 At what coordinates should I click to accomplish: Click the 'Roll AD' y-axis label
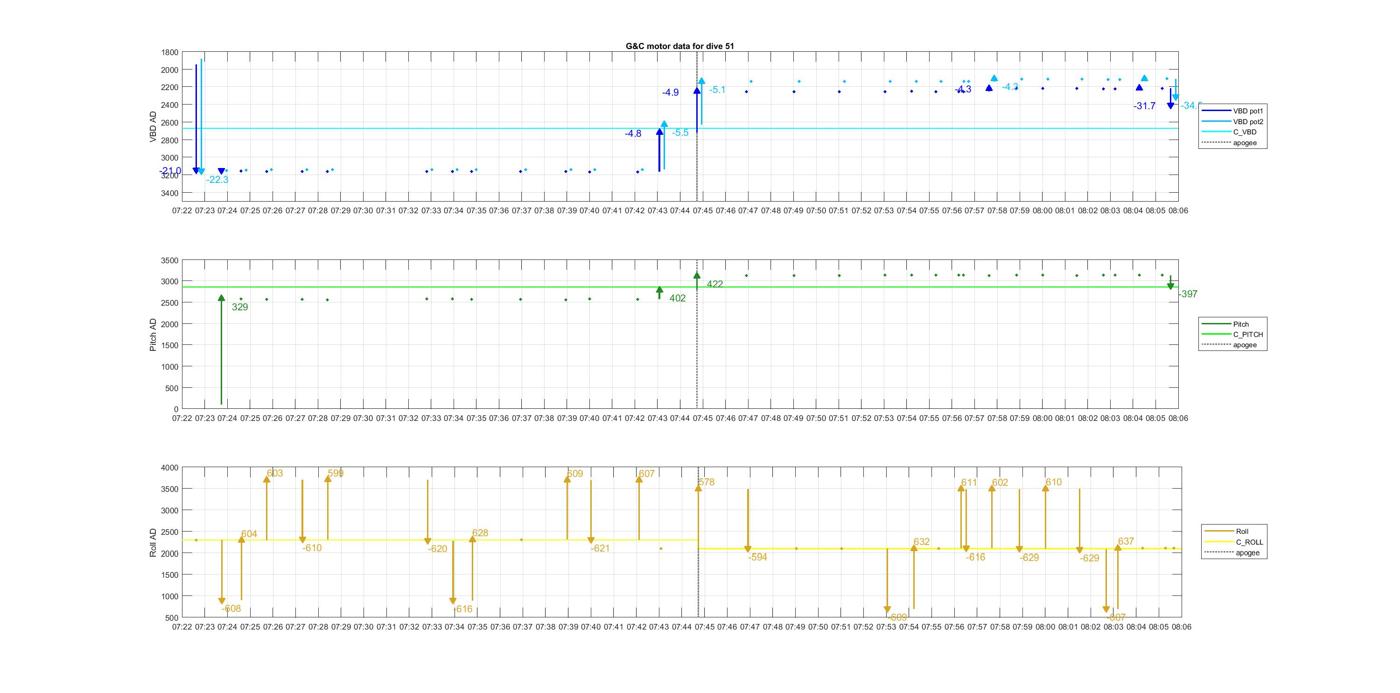(x=153, y=542)
